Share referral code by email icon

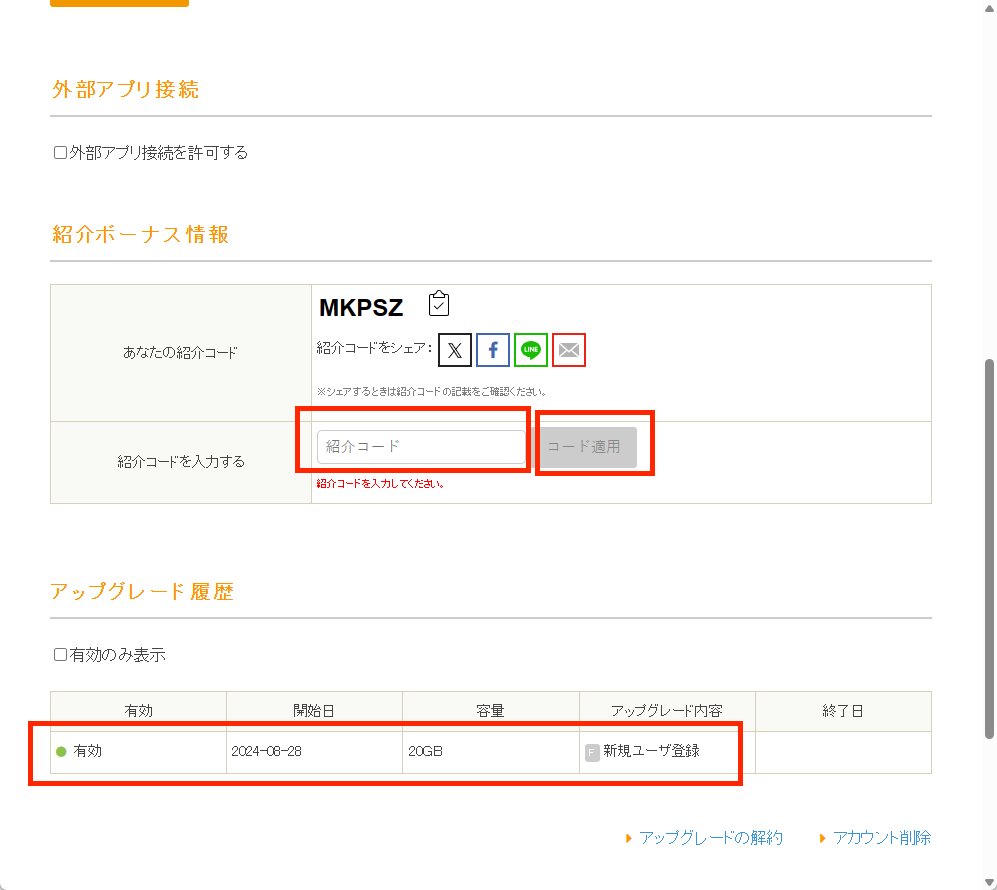point(569,350)
